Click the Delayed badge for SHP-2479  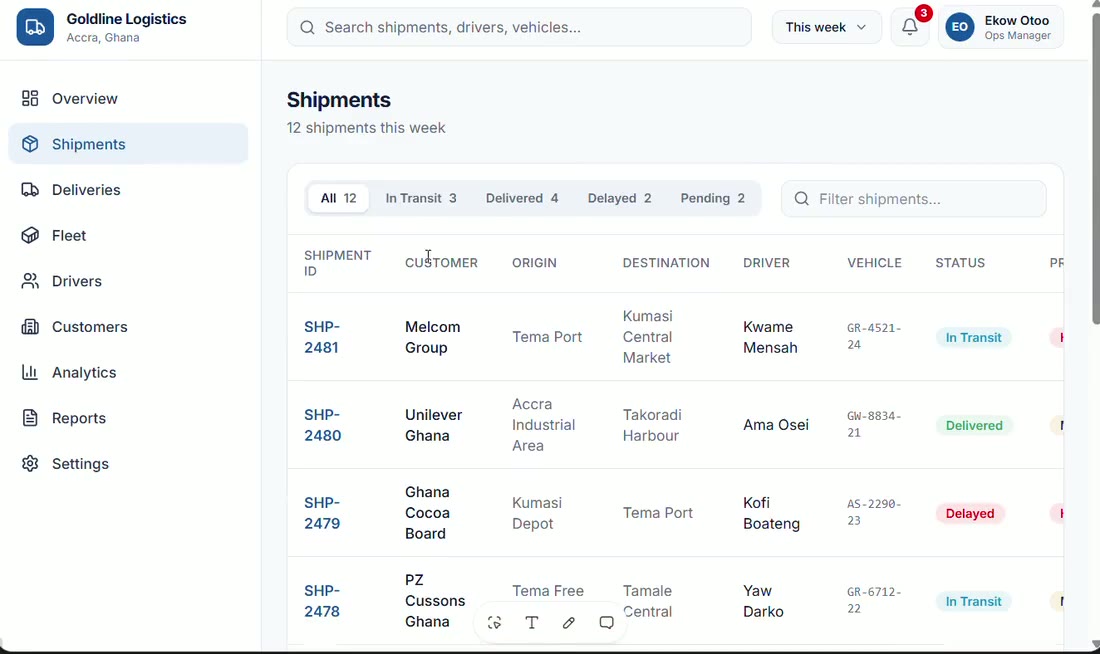click(x=970, y=514)
